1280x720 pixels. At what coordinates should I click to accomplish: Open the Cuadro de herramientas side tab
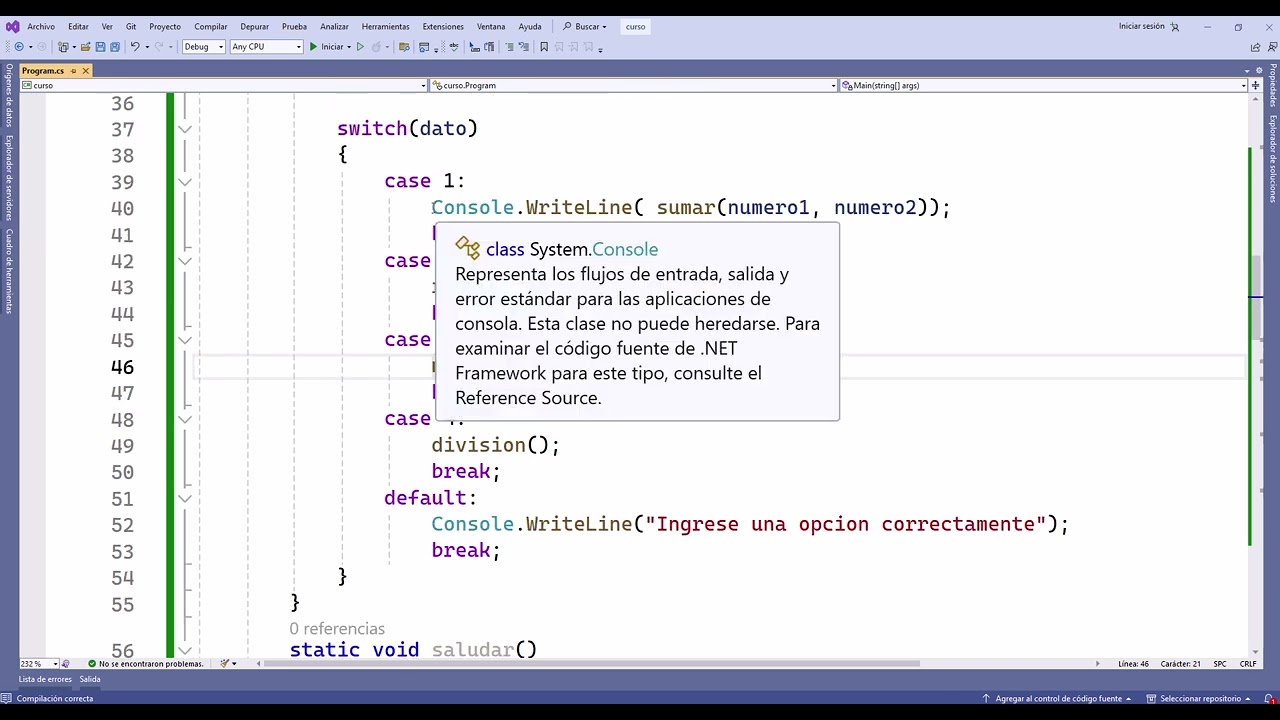click(8, 272)
